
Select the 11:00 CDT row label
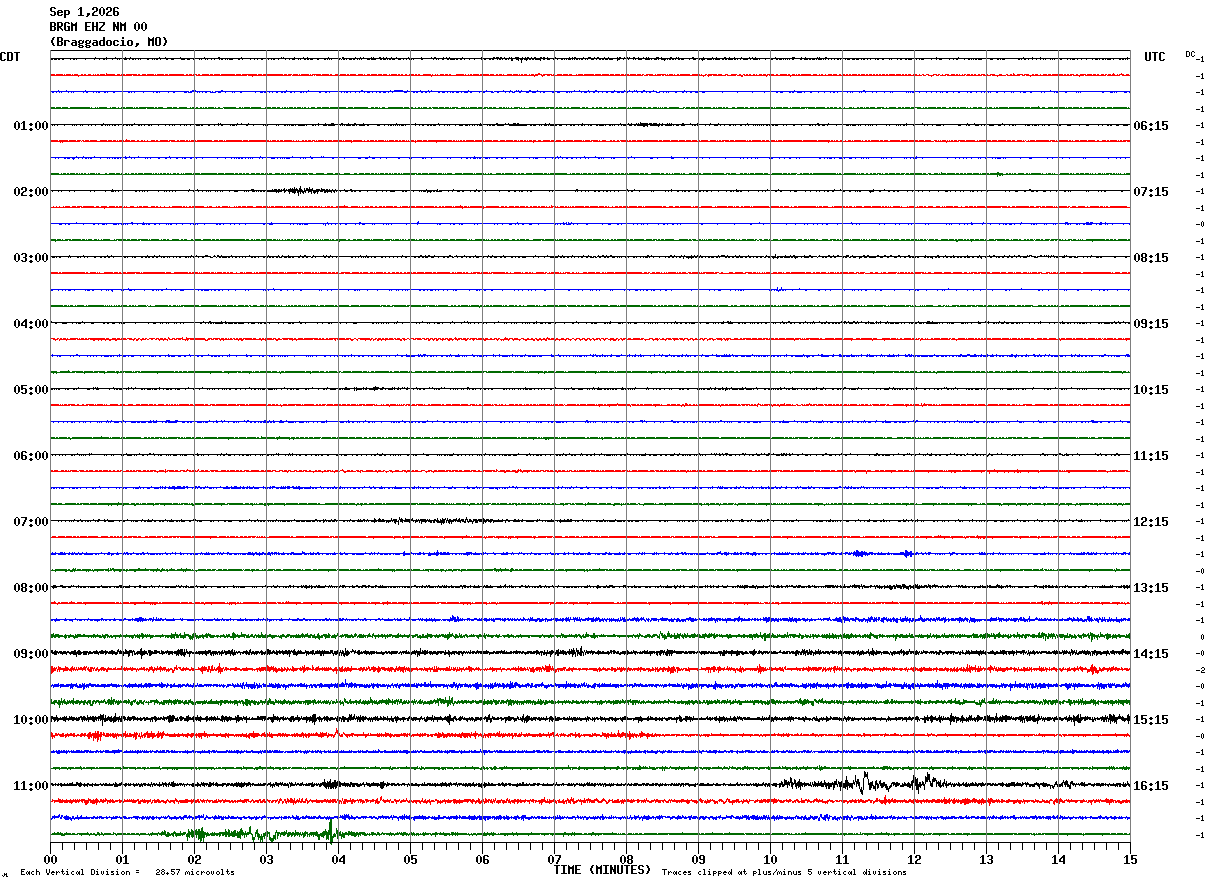click(31, 786)
